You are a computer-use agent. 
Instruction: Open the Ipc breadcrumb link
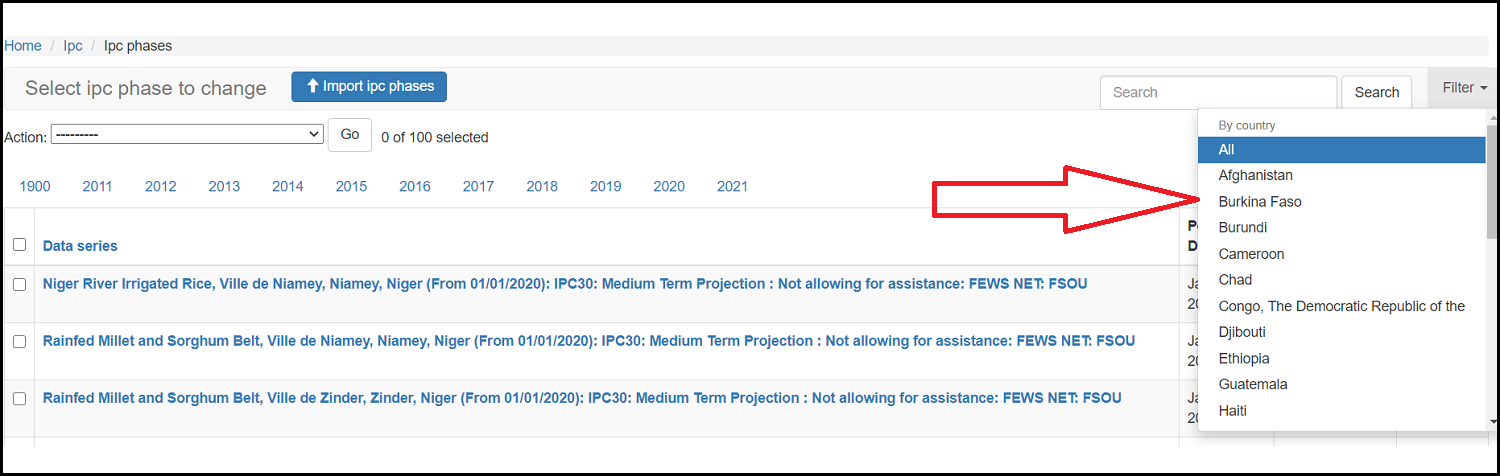(73, 46)
